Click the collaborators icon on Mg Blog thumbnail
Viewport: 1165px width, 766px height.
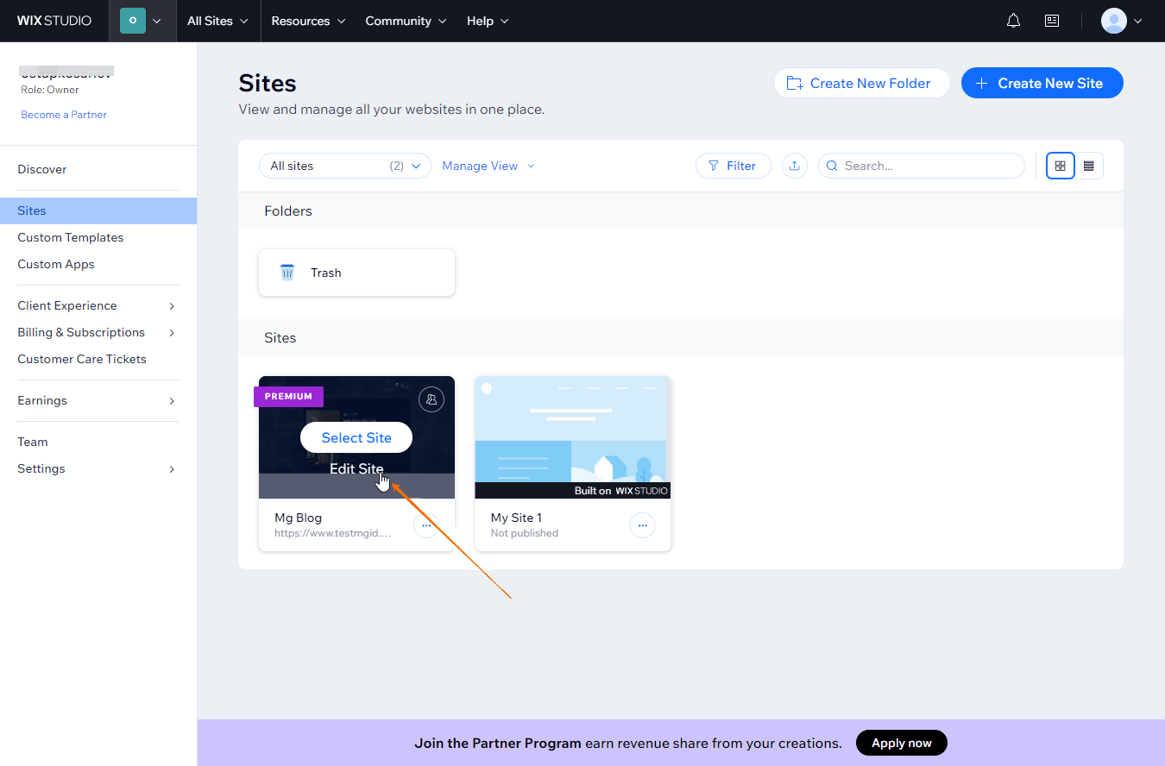click(431, 399)
